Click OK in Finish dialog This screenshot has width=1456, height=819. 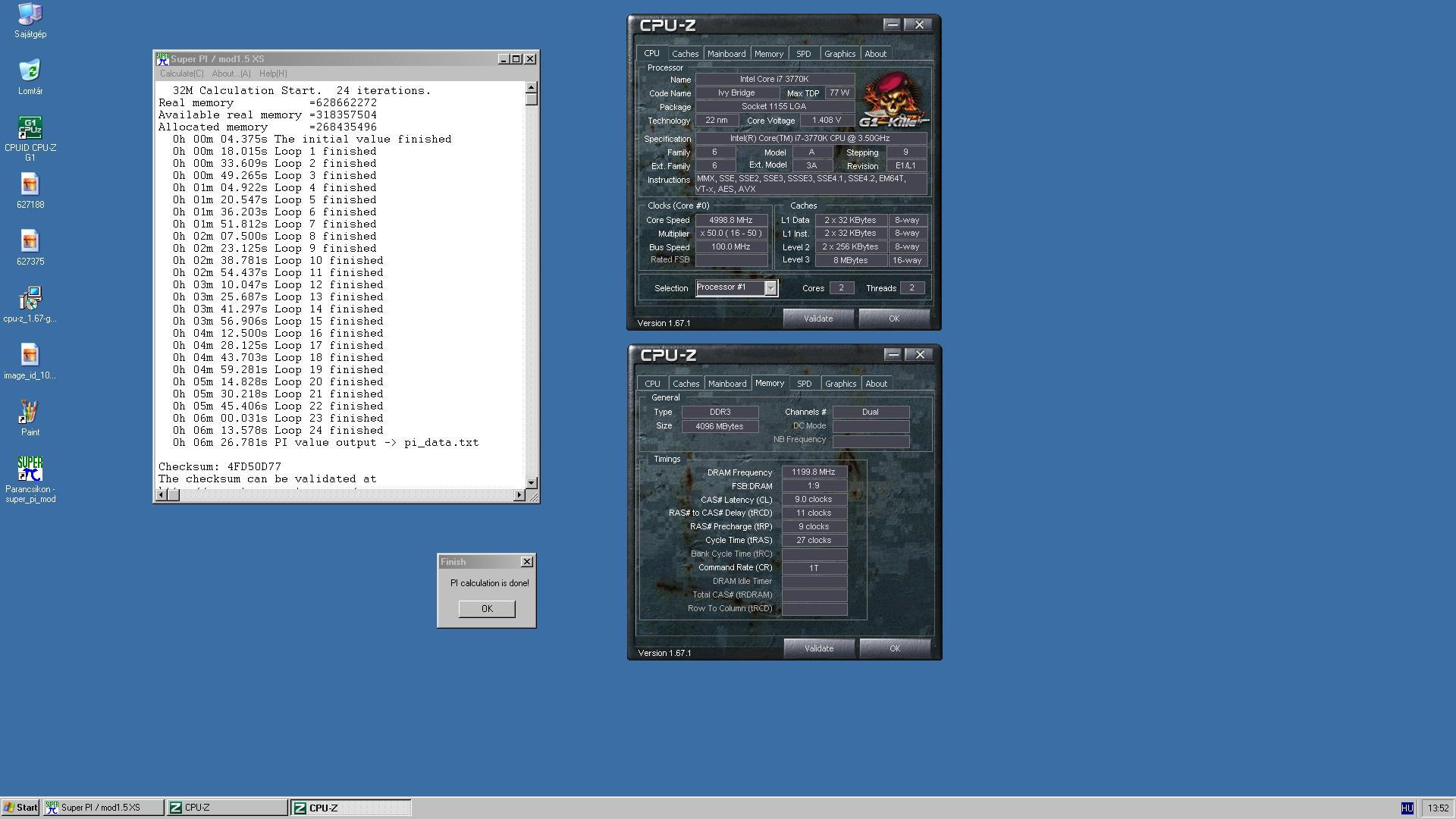pos(487,609)
